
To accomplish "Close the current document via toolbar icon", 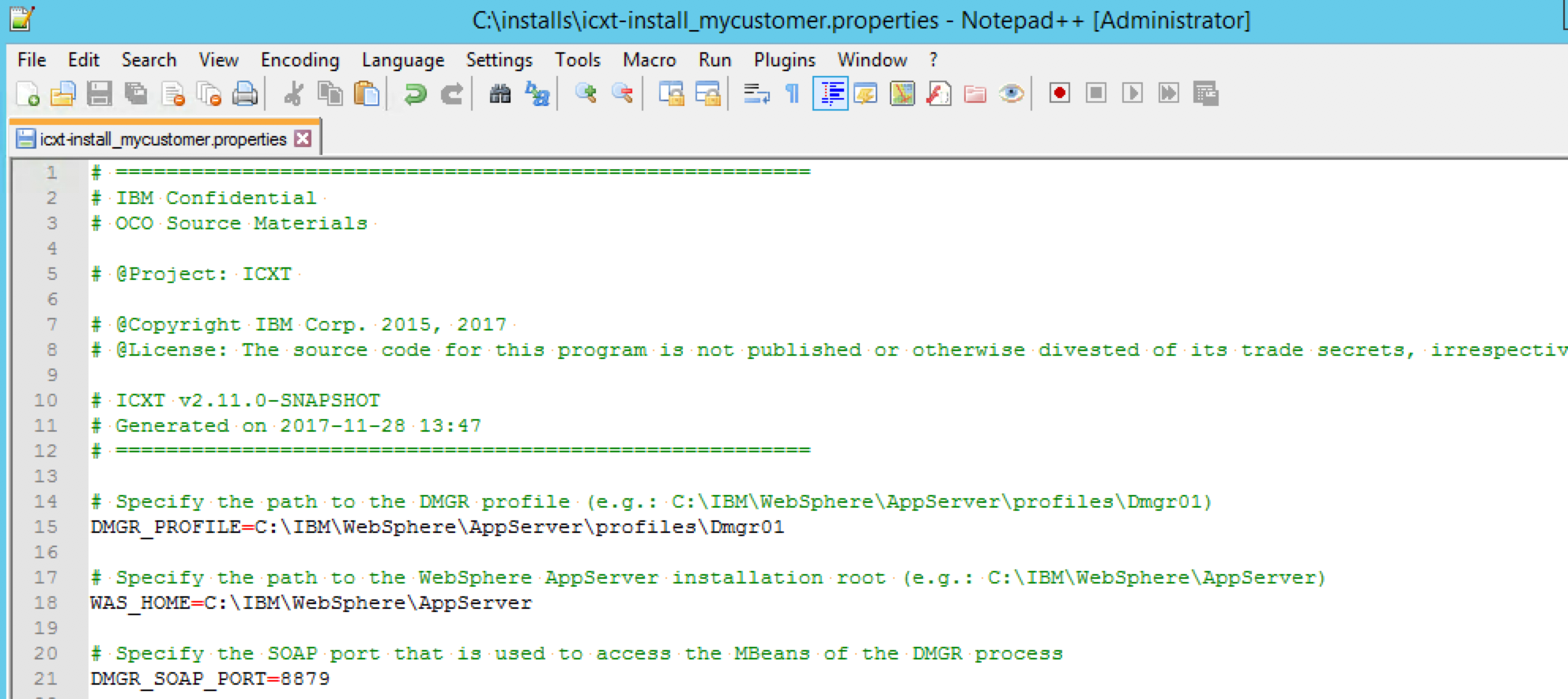I will tap(172, 94).
